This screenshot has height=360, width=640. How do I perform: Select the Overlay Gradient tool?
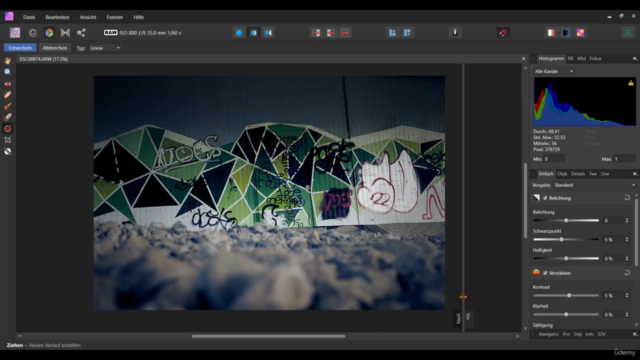[8, 129]
